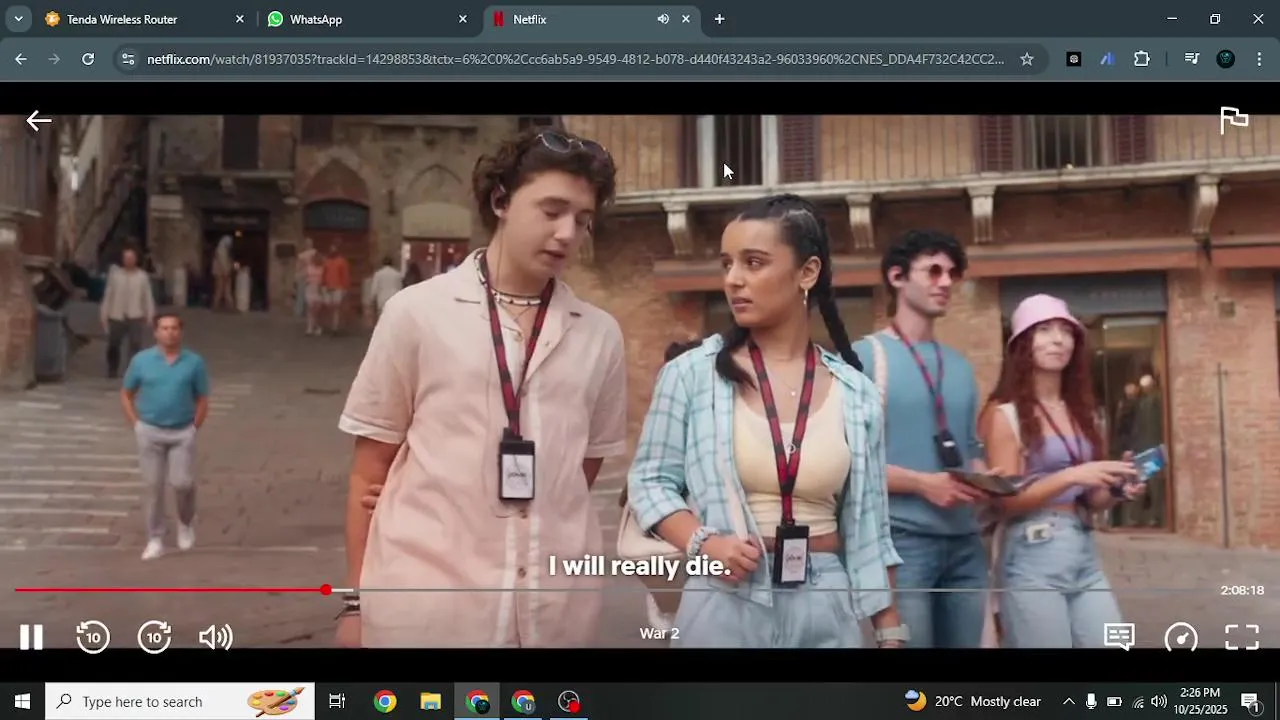Open the first dark extension icon
The height and width of the screenshot is (720, 1280).
(1074, 59)
